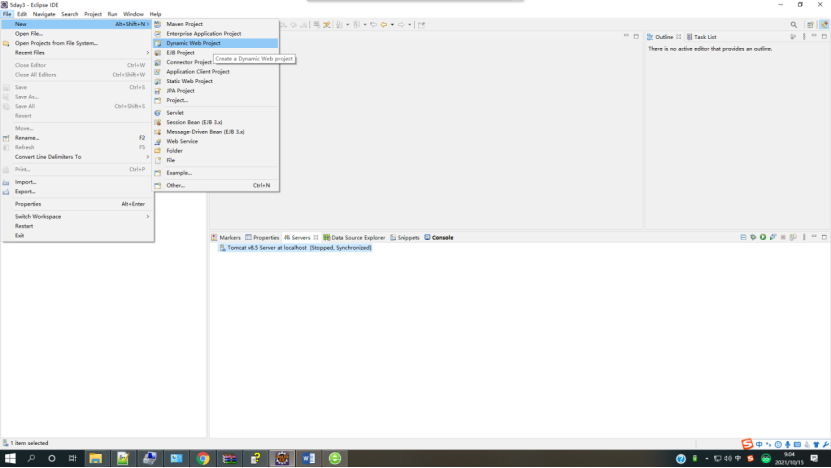Select Static Web Project entry
Image resolution: width=831 pixels, height=468 pixels.
(215, 81)
